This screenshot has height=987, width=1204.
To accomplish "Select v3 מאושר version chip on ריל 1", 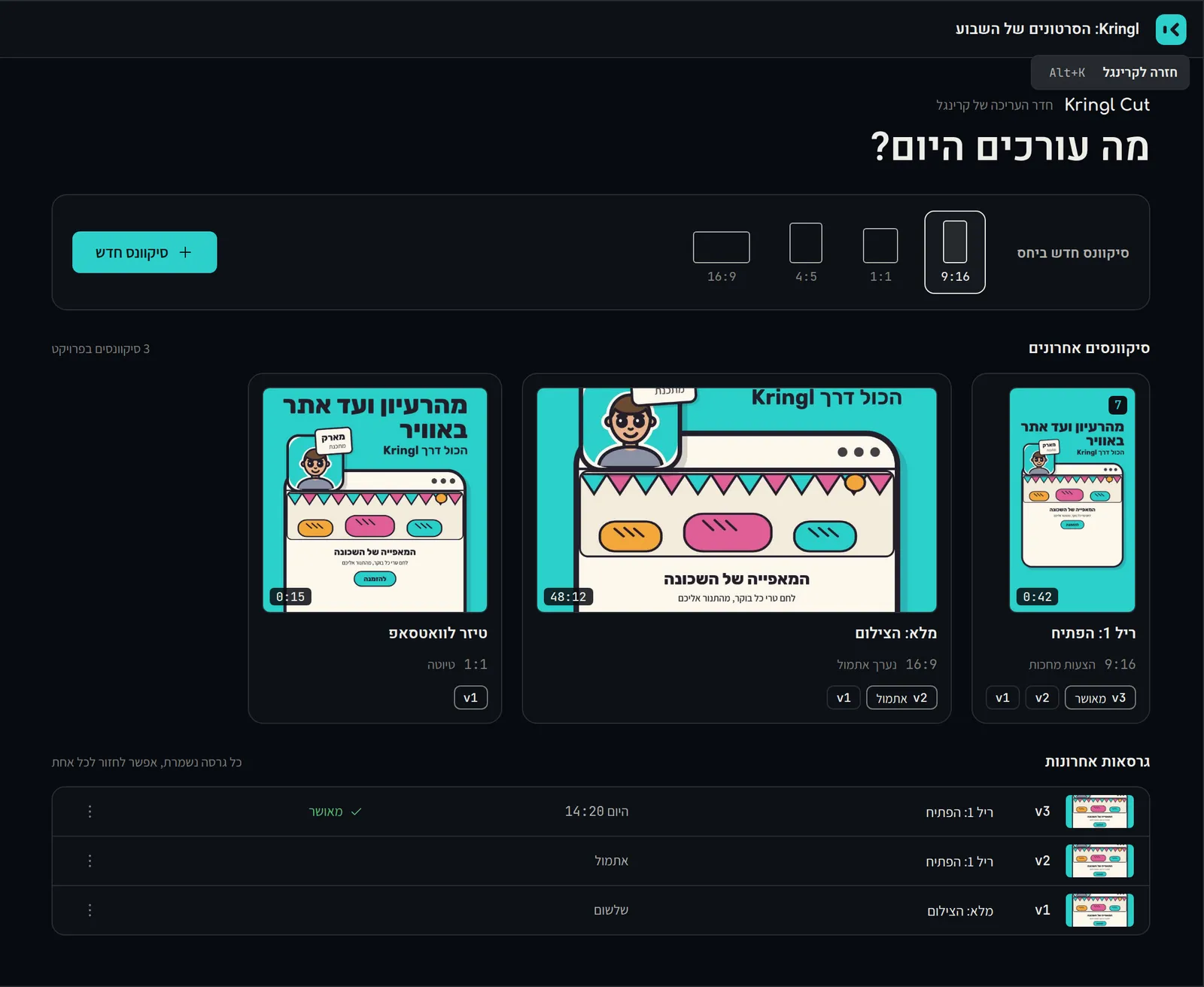I will click(x=1100, y=698).
